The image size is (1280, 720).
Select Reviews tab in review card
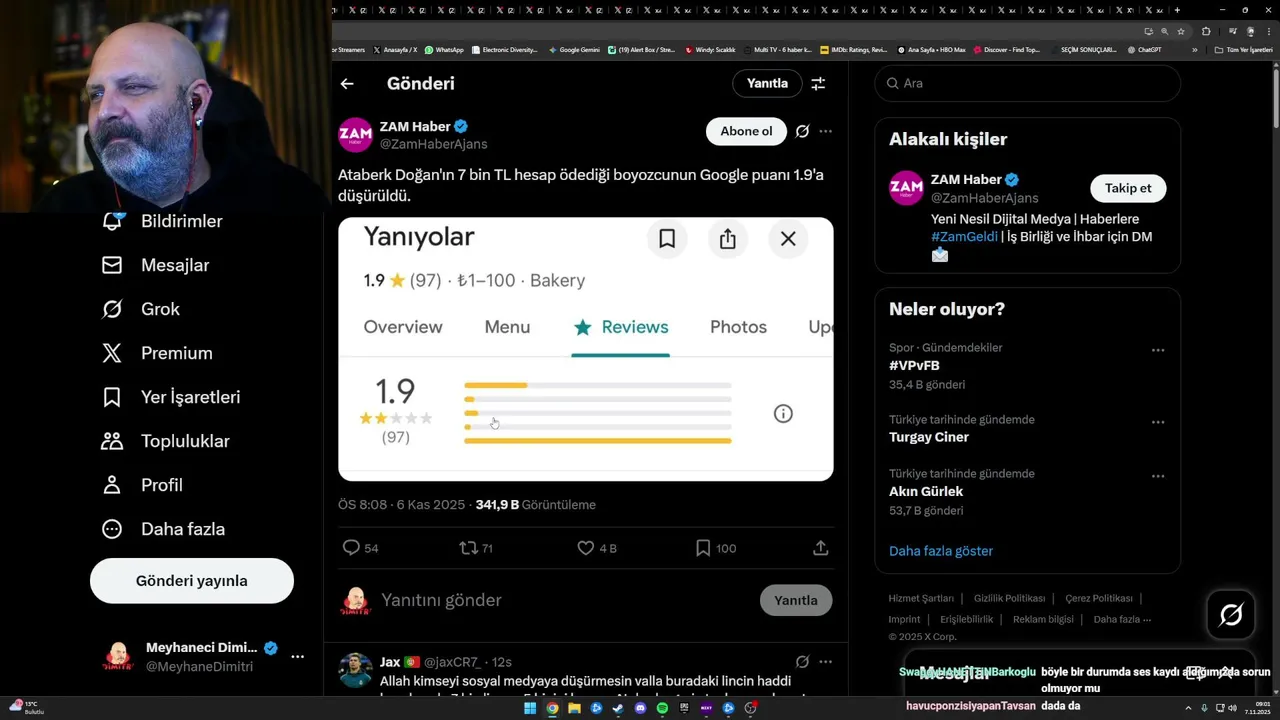click(x=621, y=327)
